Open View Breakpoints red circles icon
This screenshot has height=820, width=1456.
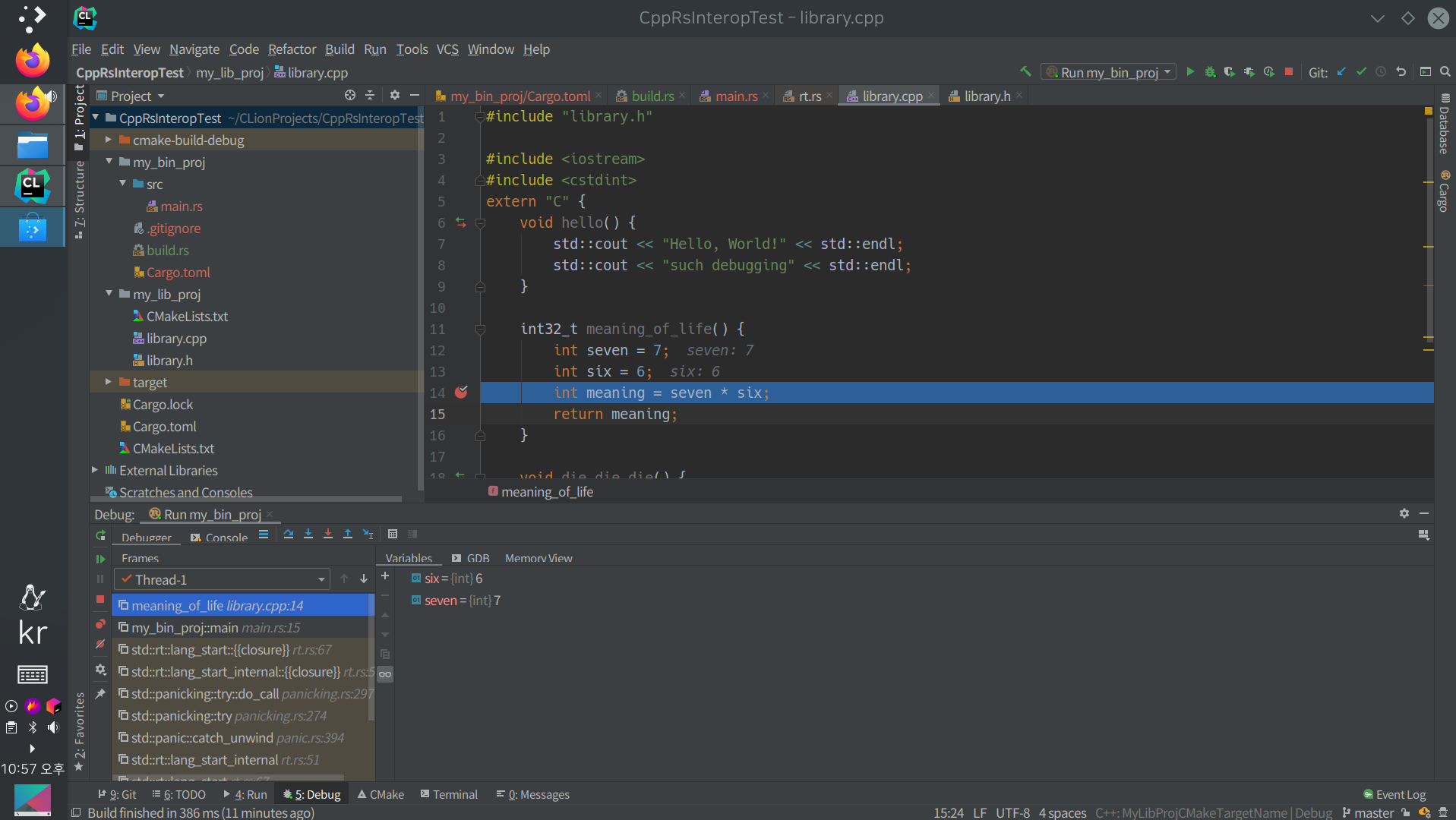(100, 624)
